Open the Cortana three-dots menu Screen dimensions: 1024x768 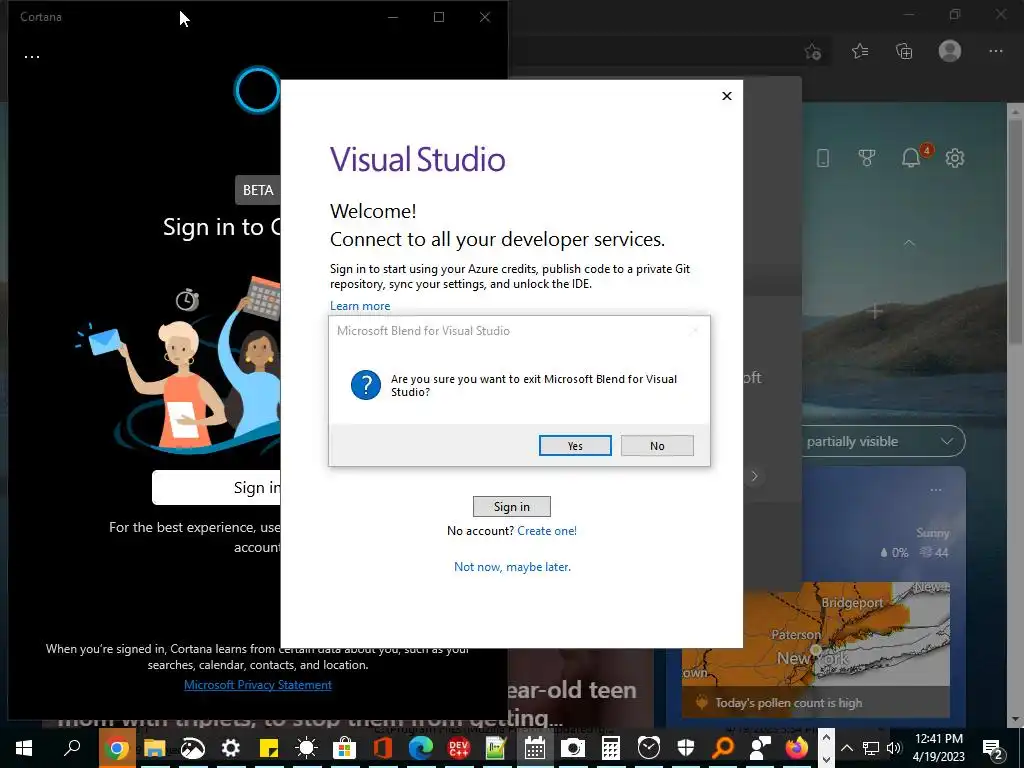click(x=31, y=56)
